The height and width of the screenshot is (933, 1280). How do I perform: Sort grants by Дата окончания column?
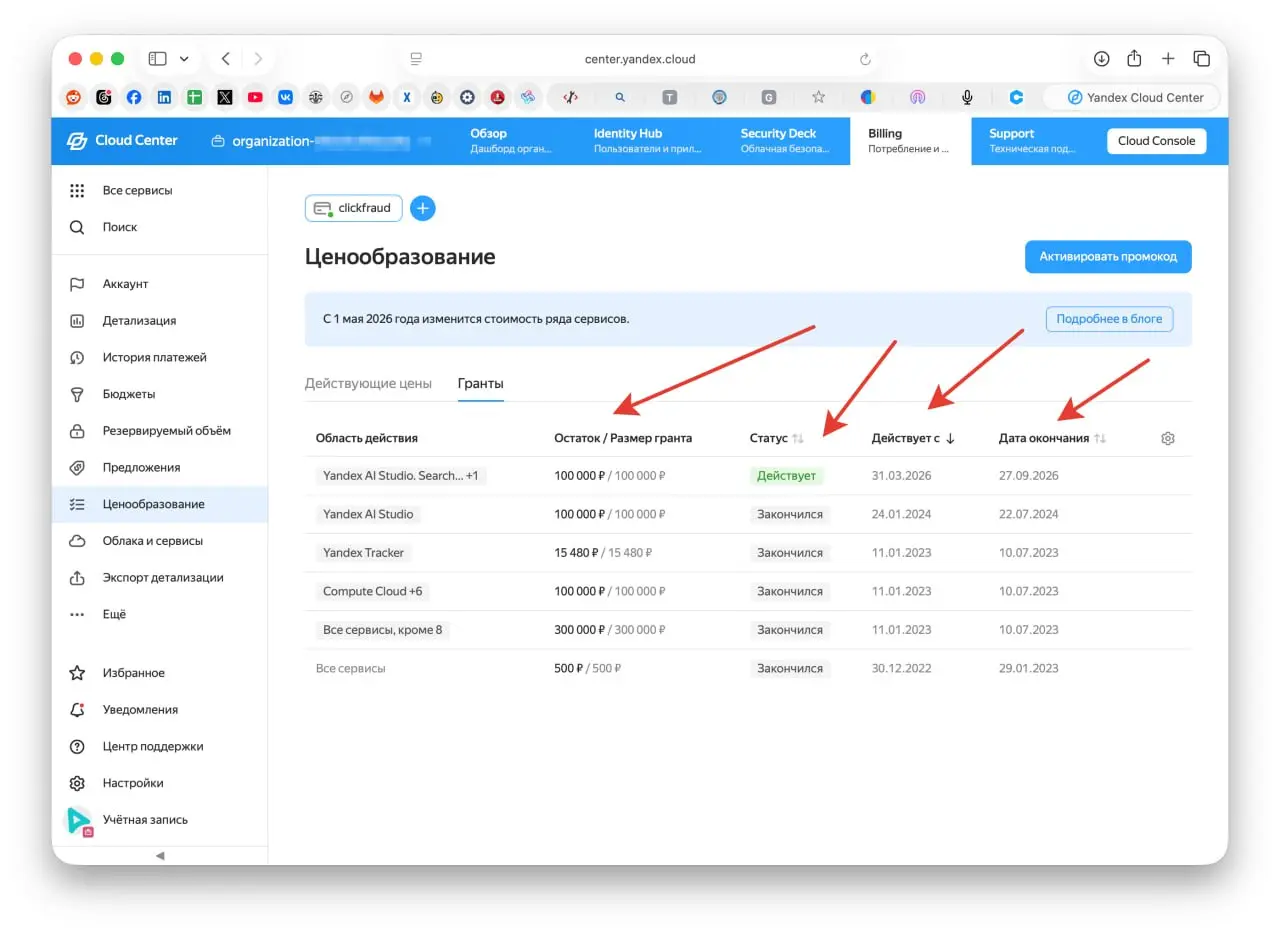click(x=1052, y=438)
